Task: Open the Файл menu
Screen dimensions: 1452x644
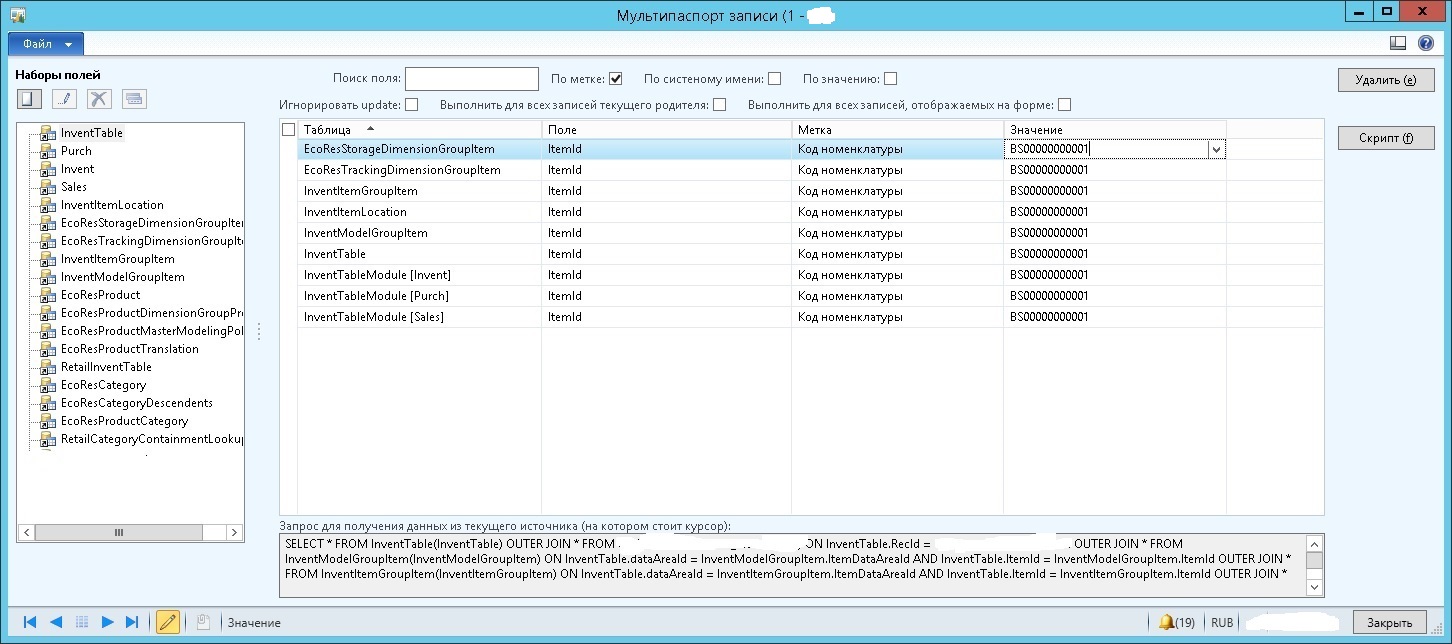Action: pos(46,44)
